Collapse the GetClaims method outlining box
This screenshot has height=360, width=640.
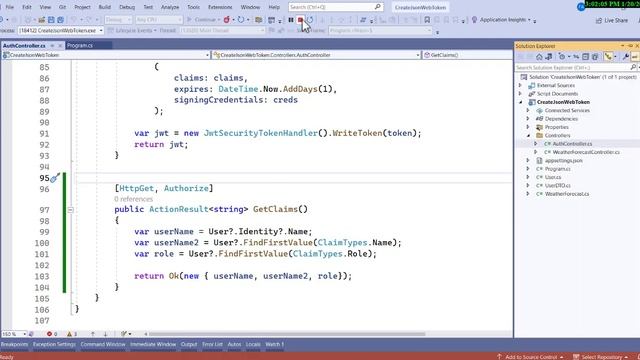(x=70, y=210)
